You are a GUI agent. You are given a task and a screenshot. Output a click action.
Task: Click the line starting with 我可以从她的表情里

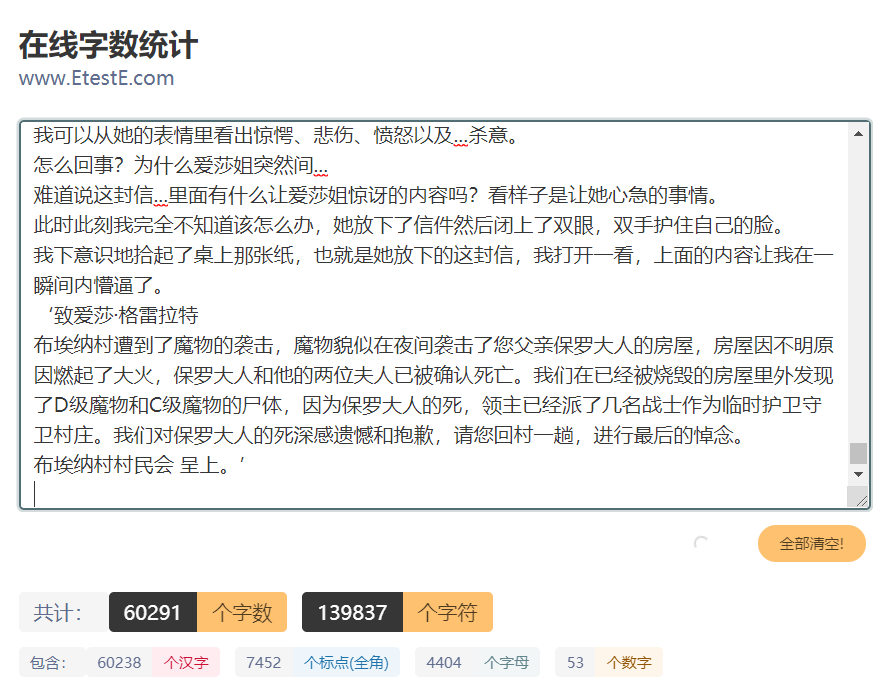[276, 135]
